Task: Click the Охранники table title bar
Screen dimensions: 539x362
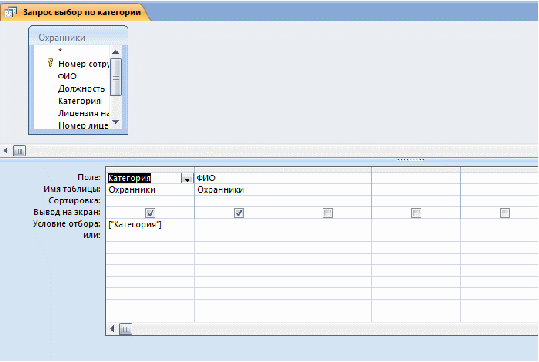Action: (x=78, y=37)
